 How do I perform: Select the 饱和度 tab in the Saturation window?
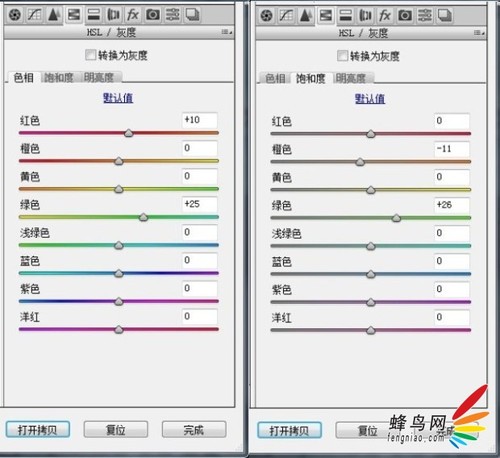tap(311, 79)
